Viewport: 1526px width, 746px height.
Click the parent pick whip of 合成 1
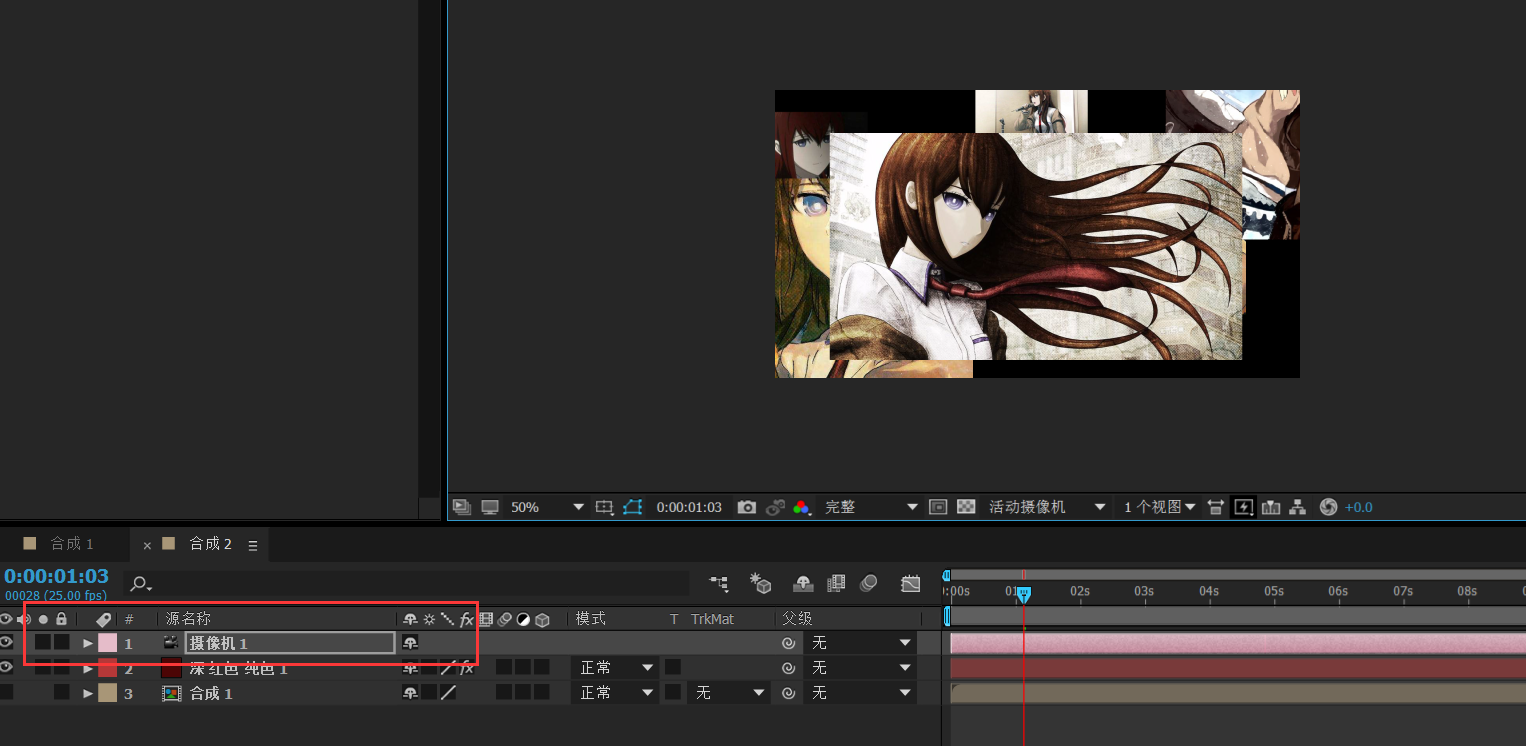pyautogui.click(x=789, y=693)
